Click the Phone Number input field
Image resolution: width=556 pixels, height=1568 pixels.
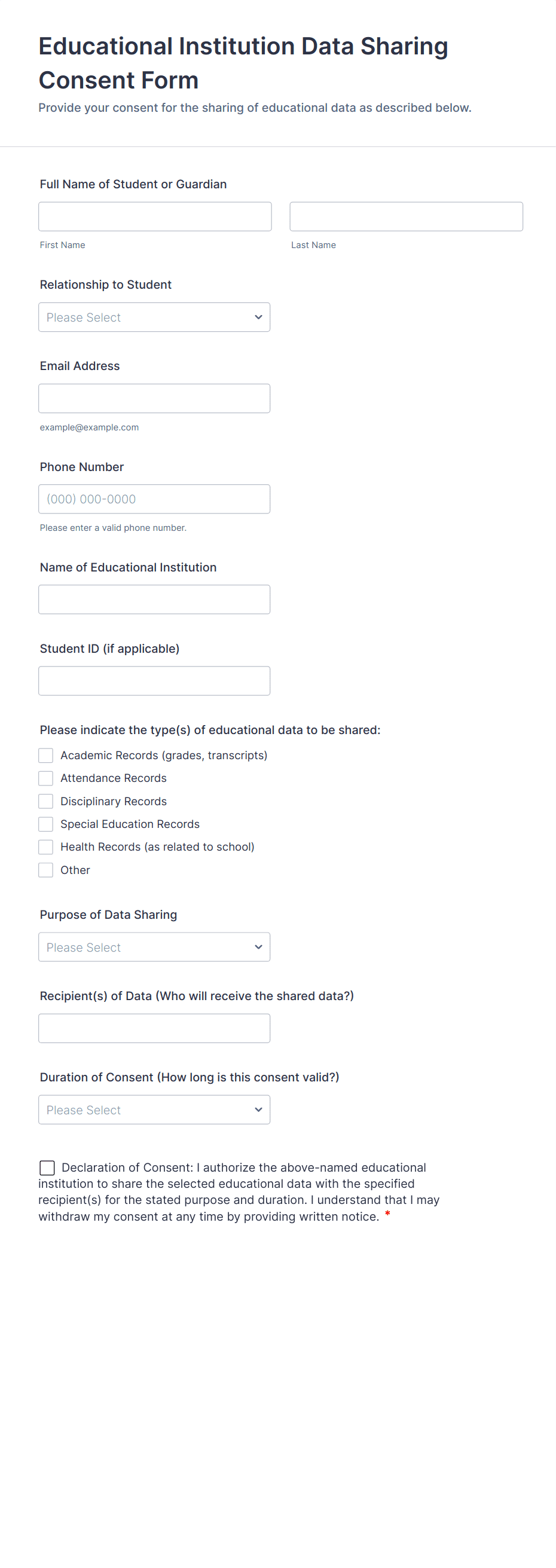[154, 499]
